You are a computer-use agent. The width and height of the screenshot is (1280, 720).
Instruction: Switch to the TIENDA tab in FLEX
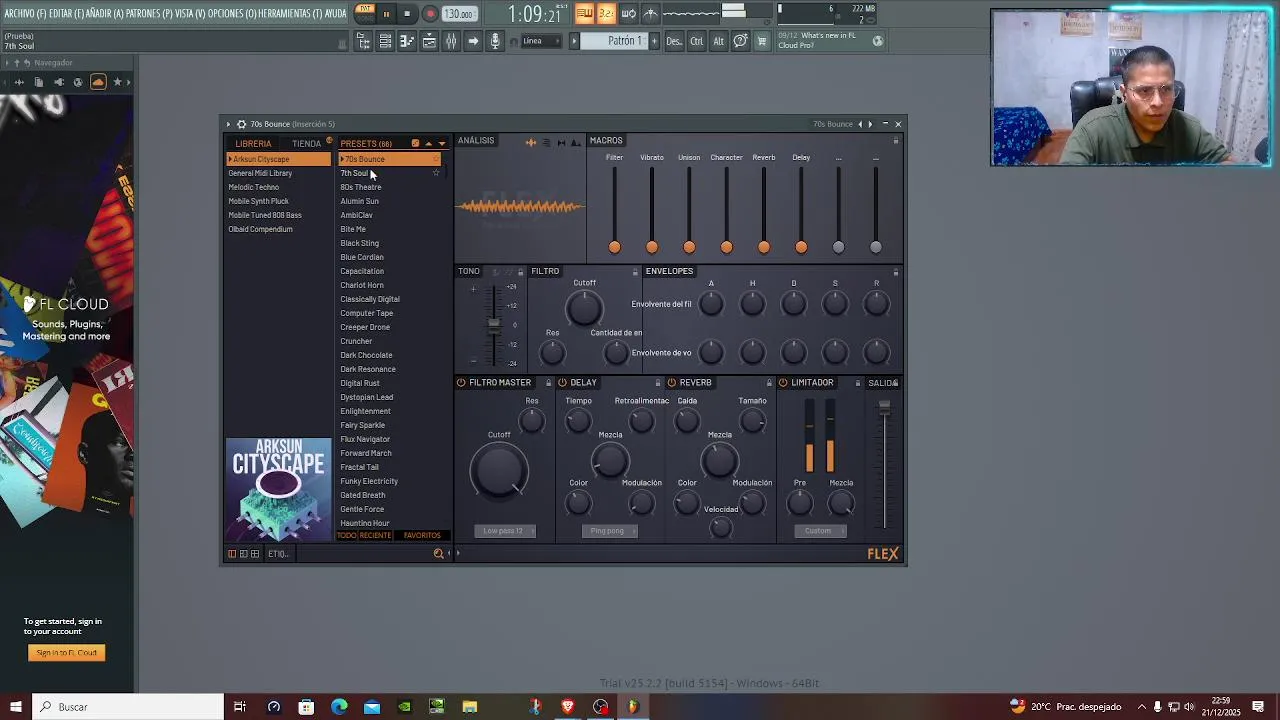coord(306,143)
